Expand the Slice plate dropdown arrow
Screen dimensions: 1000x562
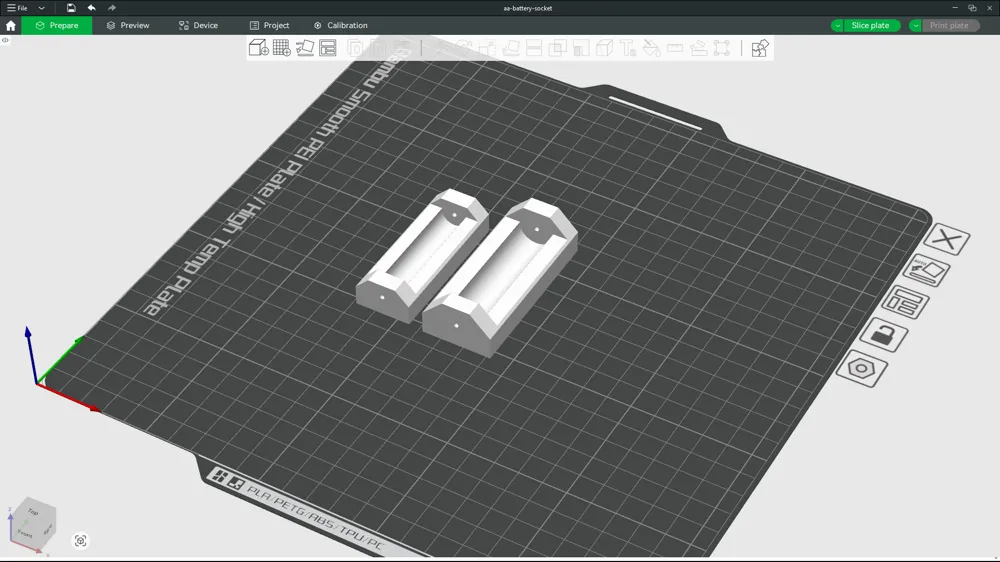[x=837, y=26]
